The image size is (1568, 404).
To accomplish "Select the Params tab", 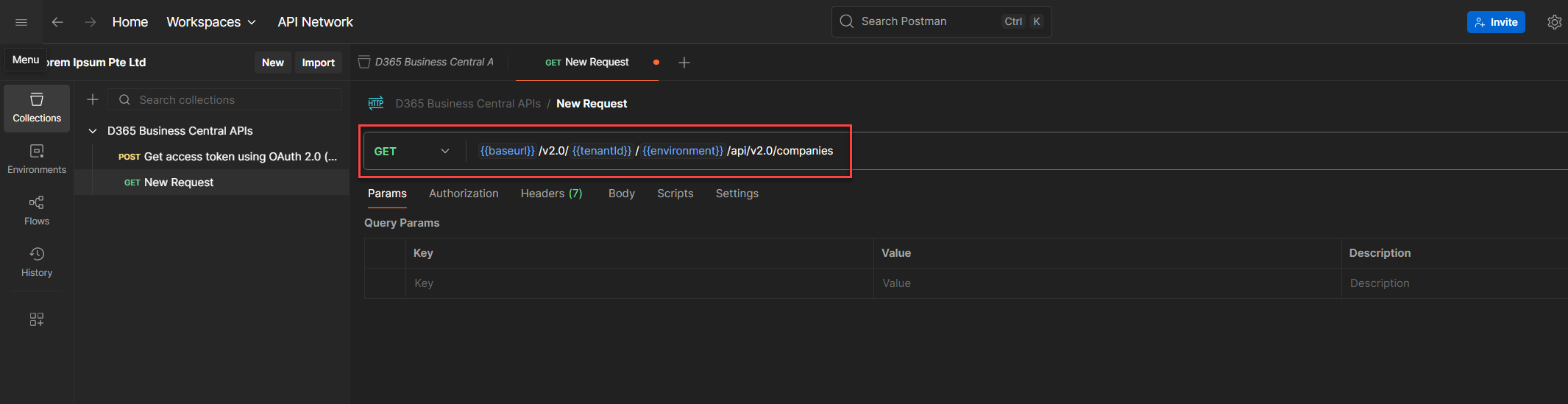I will tap(387, 194).
